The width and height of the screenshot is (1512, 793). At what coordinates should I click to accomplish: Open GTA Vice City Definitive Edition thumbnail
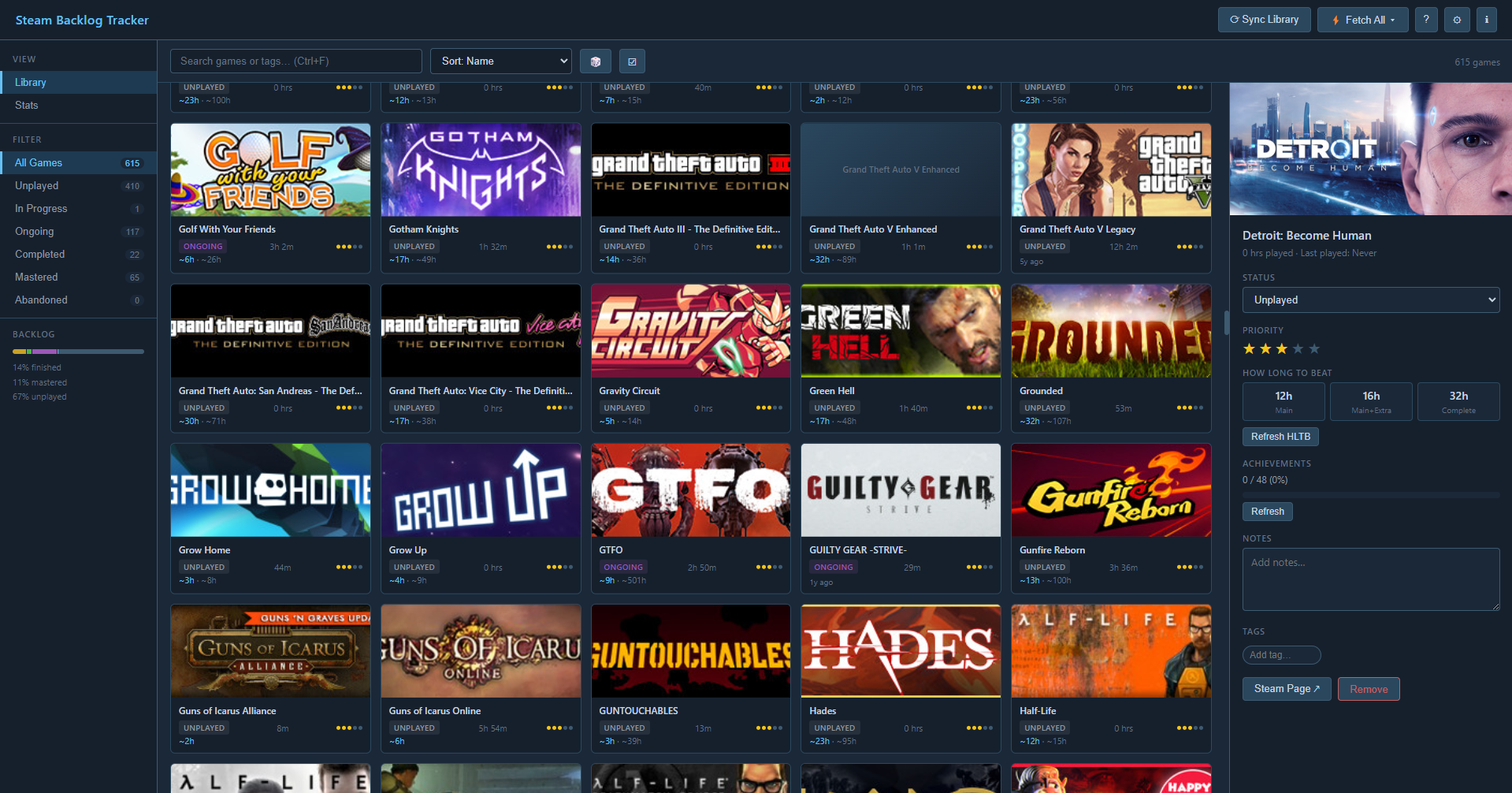pos(481,331)
